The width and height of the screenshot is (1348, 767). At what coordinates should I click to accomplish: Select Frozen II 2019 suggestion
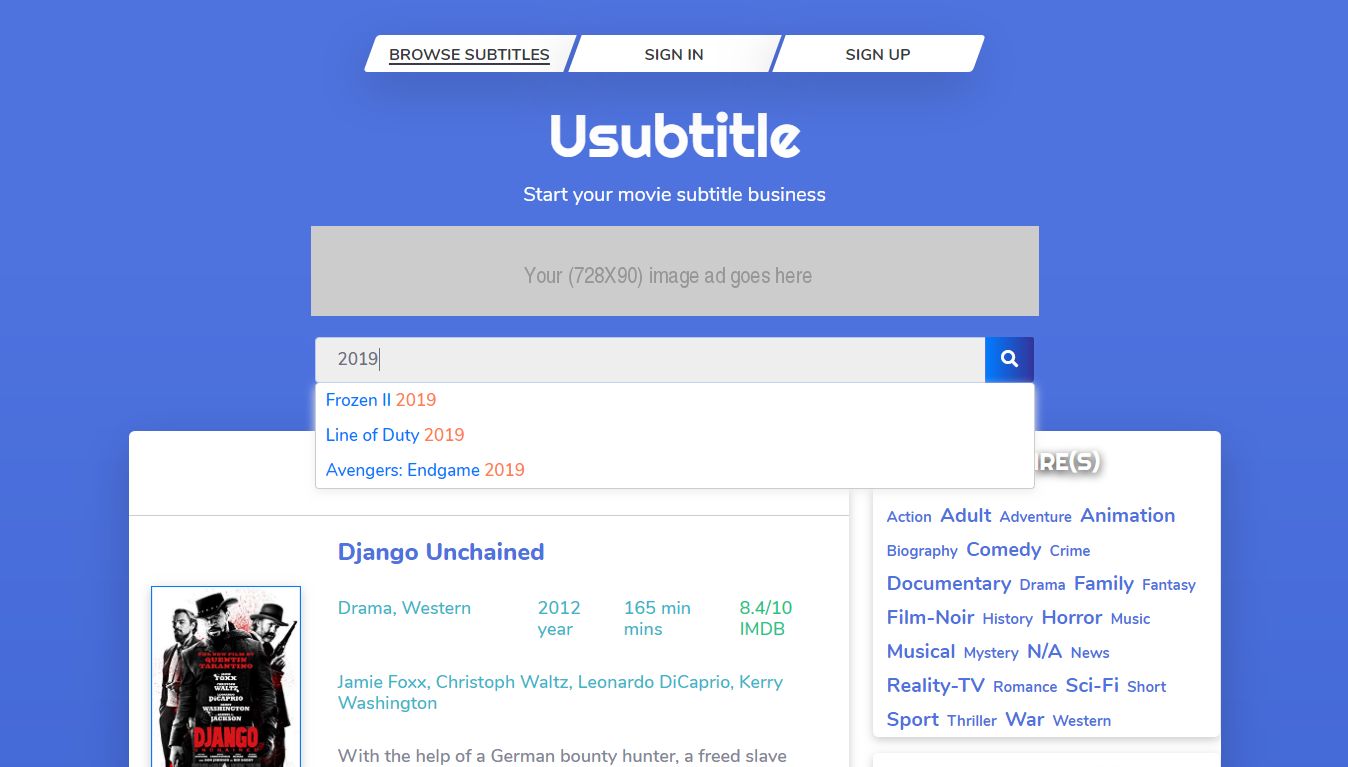[x=381, y=400]
